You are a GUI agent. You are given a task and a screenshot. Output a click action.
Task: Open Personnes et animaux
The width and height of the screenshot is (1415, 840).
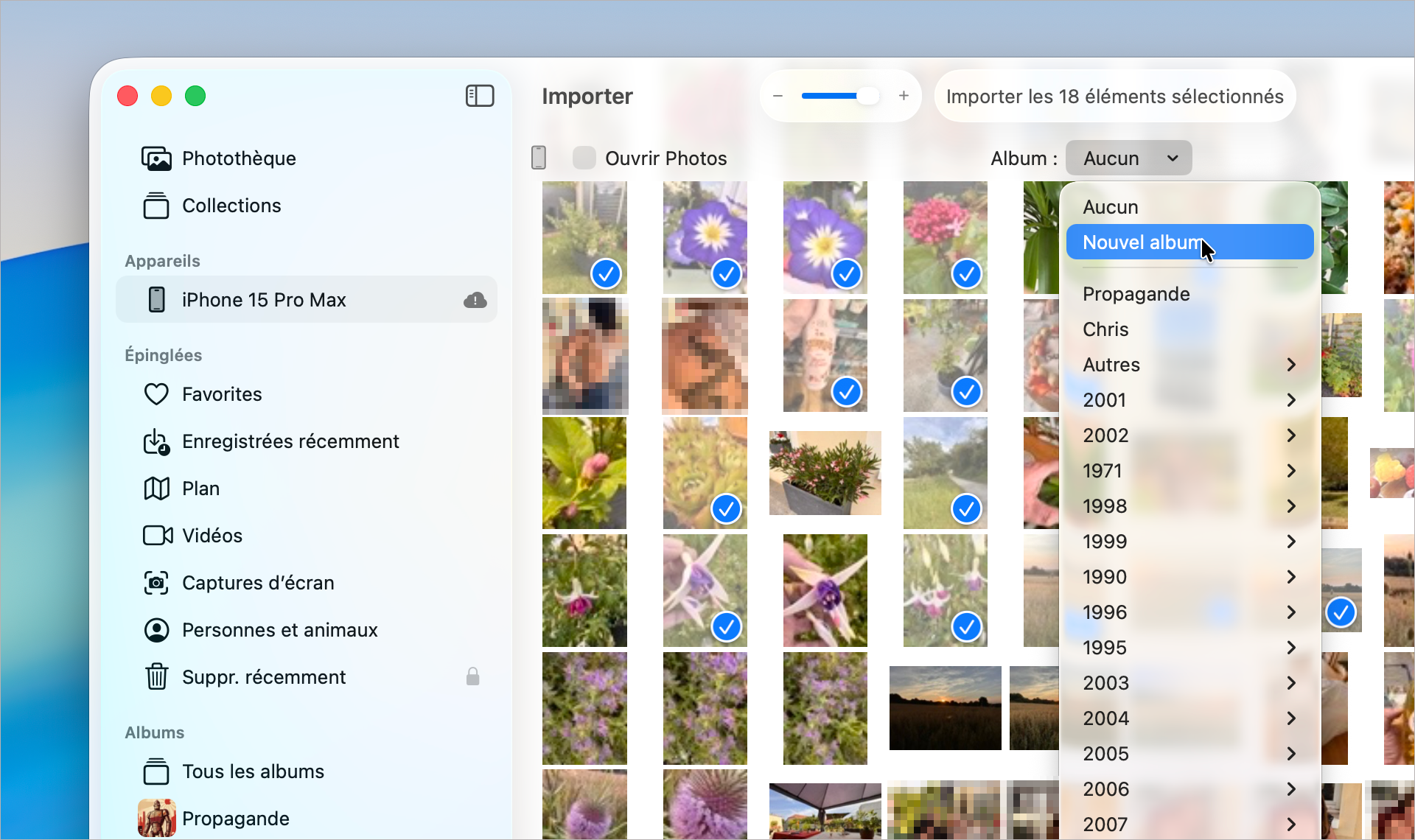point(280,630)
